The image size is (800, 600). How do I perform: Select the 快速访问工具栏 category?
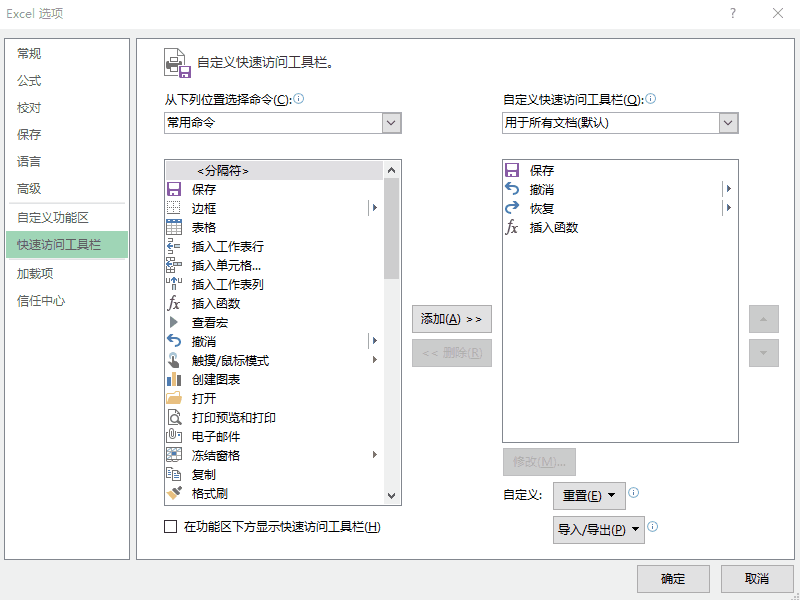tap(67, 244)
